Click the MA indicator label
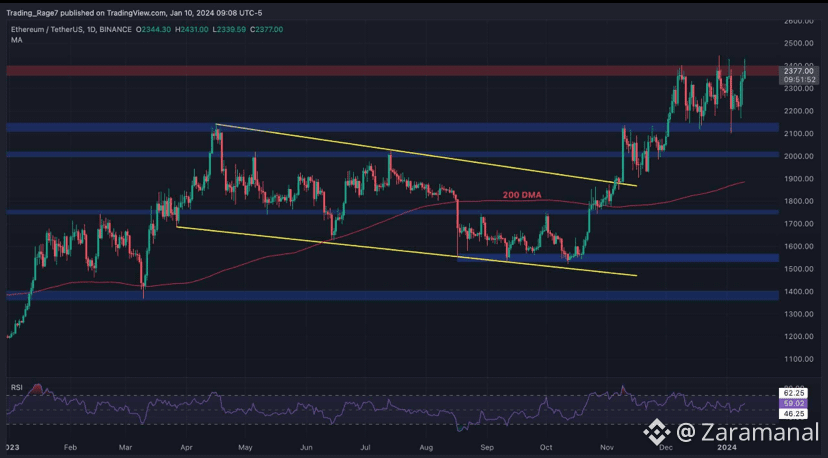The width and height of the screenshot is (828, 458). [16, 40]
